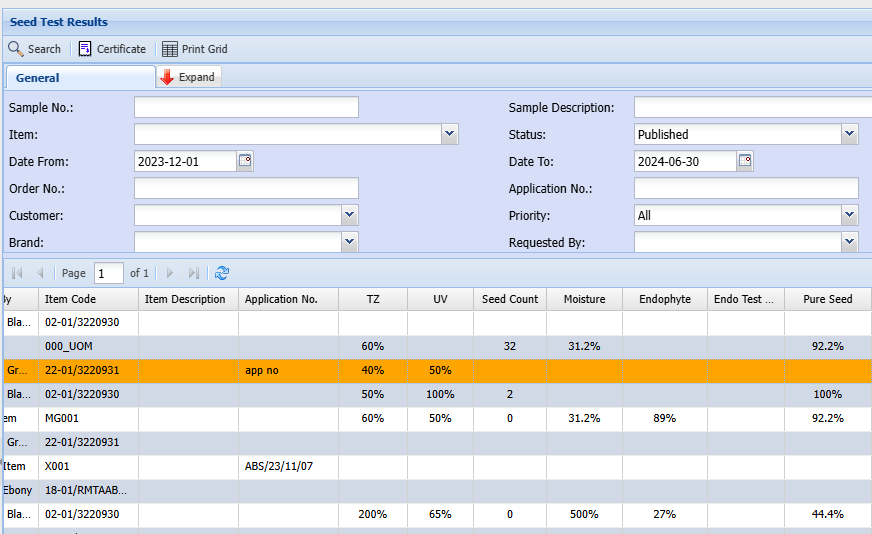Screen dimensions: 872x534
Task: Click the page number input box
Action: click(108, 273)
